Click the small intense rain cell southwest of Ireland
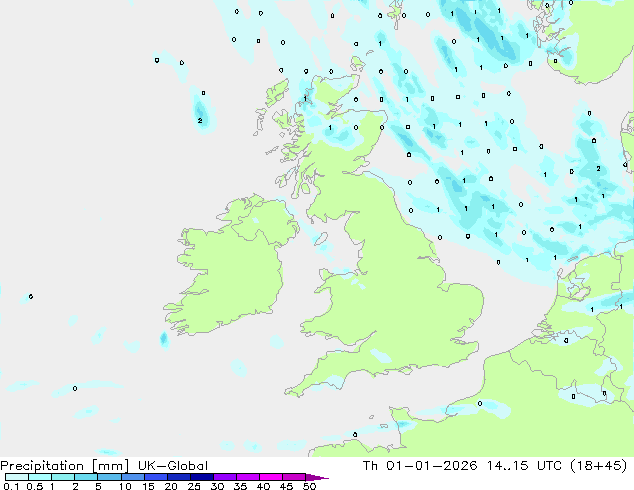Screen dimensions: 634x490 164,339
